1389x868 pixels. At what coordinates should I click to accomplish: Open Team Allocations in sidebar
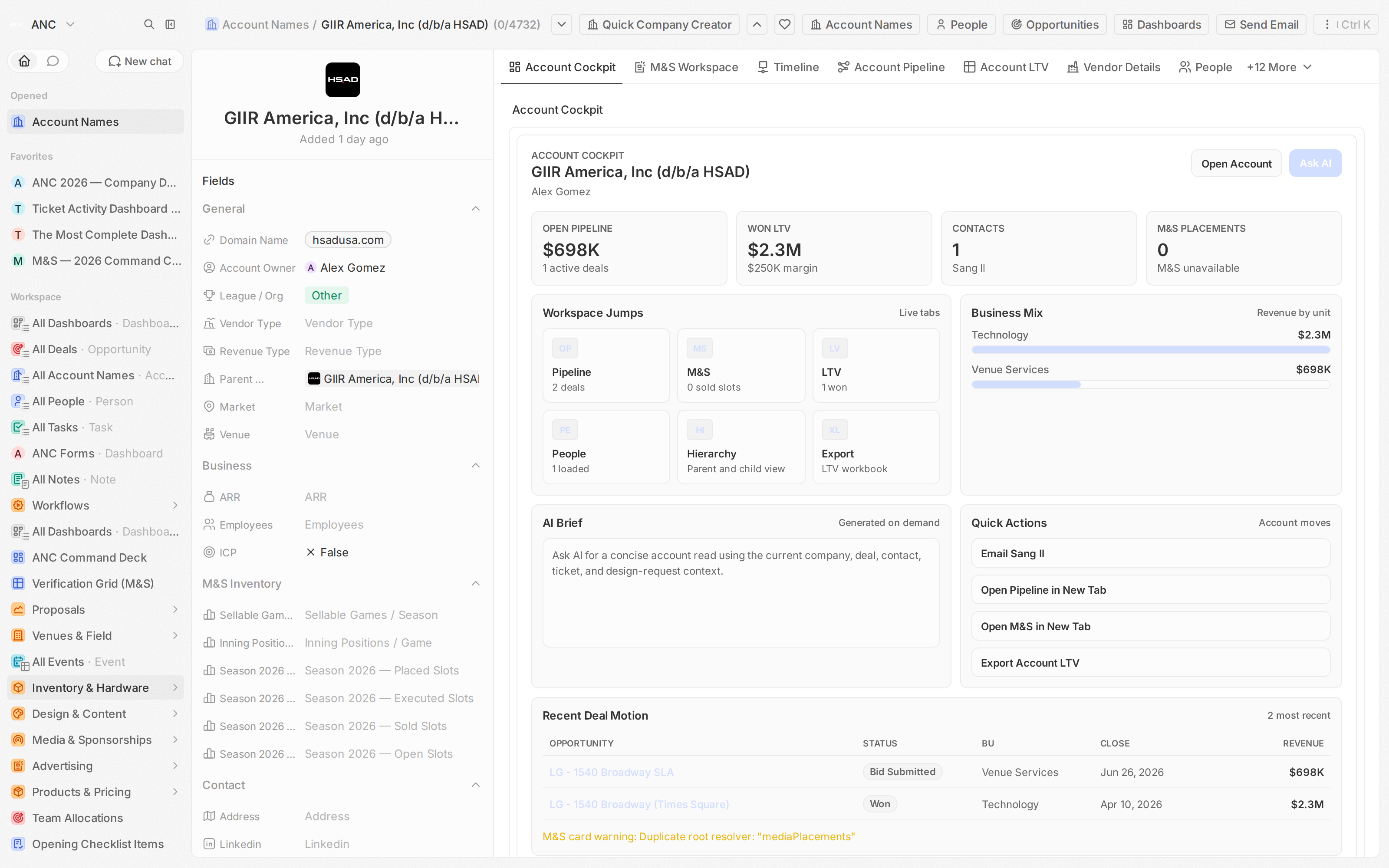point(95,818)
